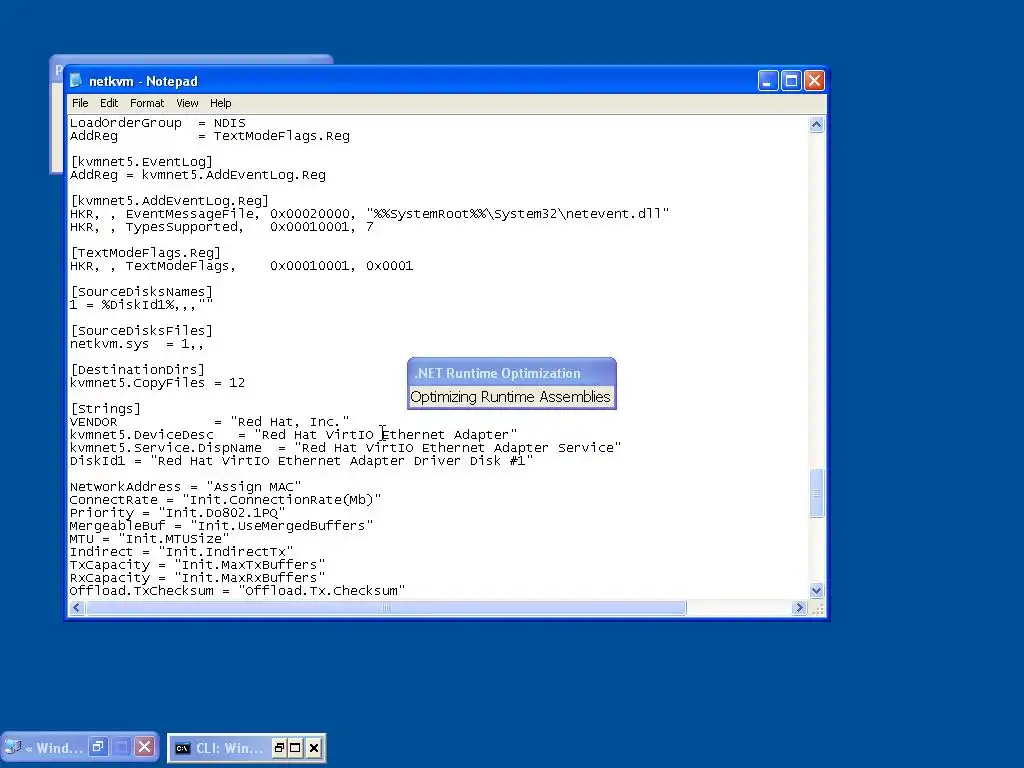The image size is (1024, 768).
Task: Click the horizontal scrollbar thumb
Action: tap(385, 607)
